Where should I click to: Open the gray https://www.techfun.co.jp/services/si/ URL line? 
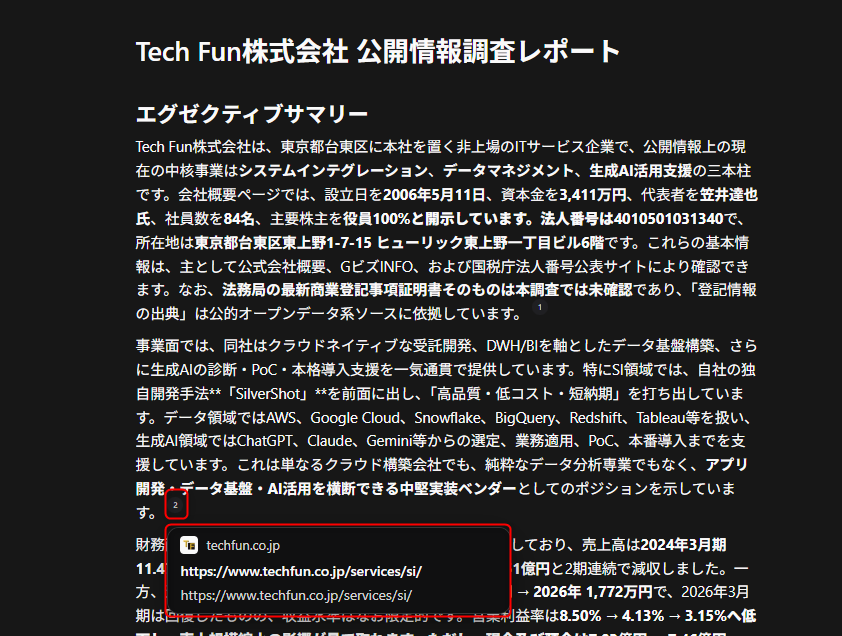coord(296,596)
